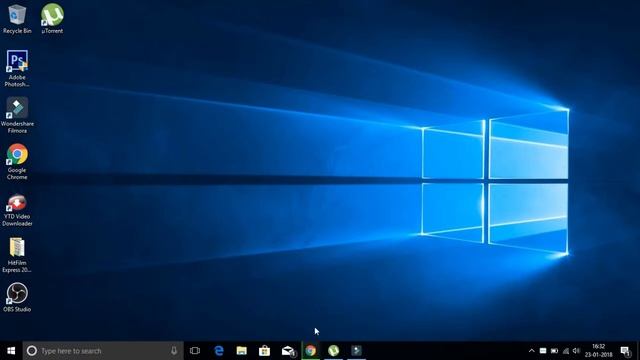Screen dimensions: 640x360
Task: Select the OBS Studio desktop shortcut
Action: pos(17,298)
